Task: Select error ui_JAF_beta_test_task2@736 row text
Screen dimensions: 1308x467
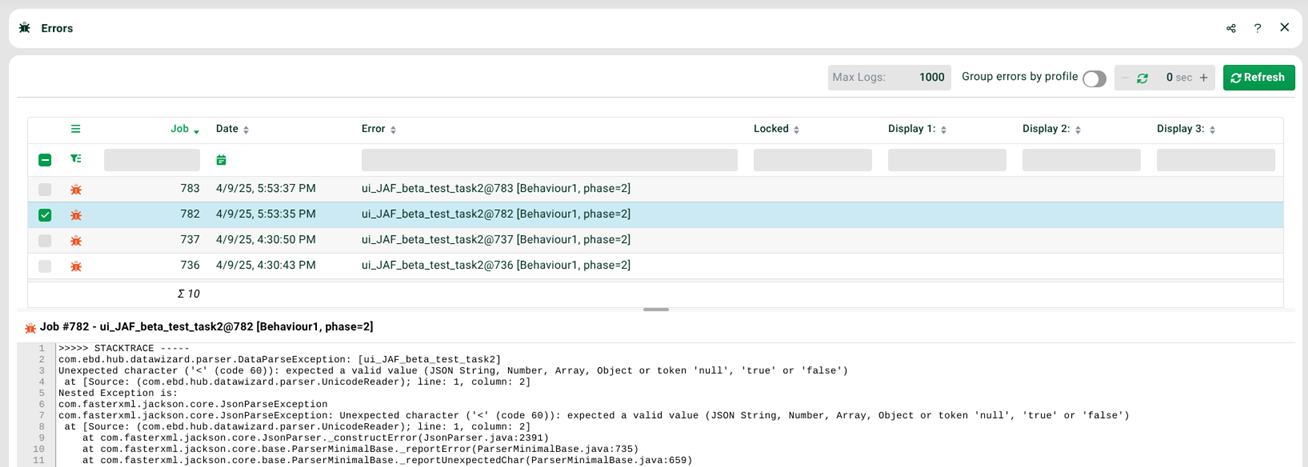Action: [x=496, y=266]
